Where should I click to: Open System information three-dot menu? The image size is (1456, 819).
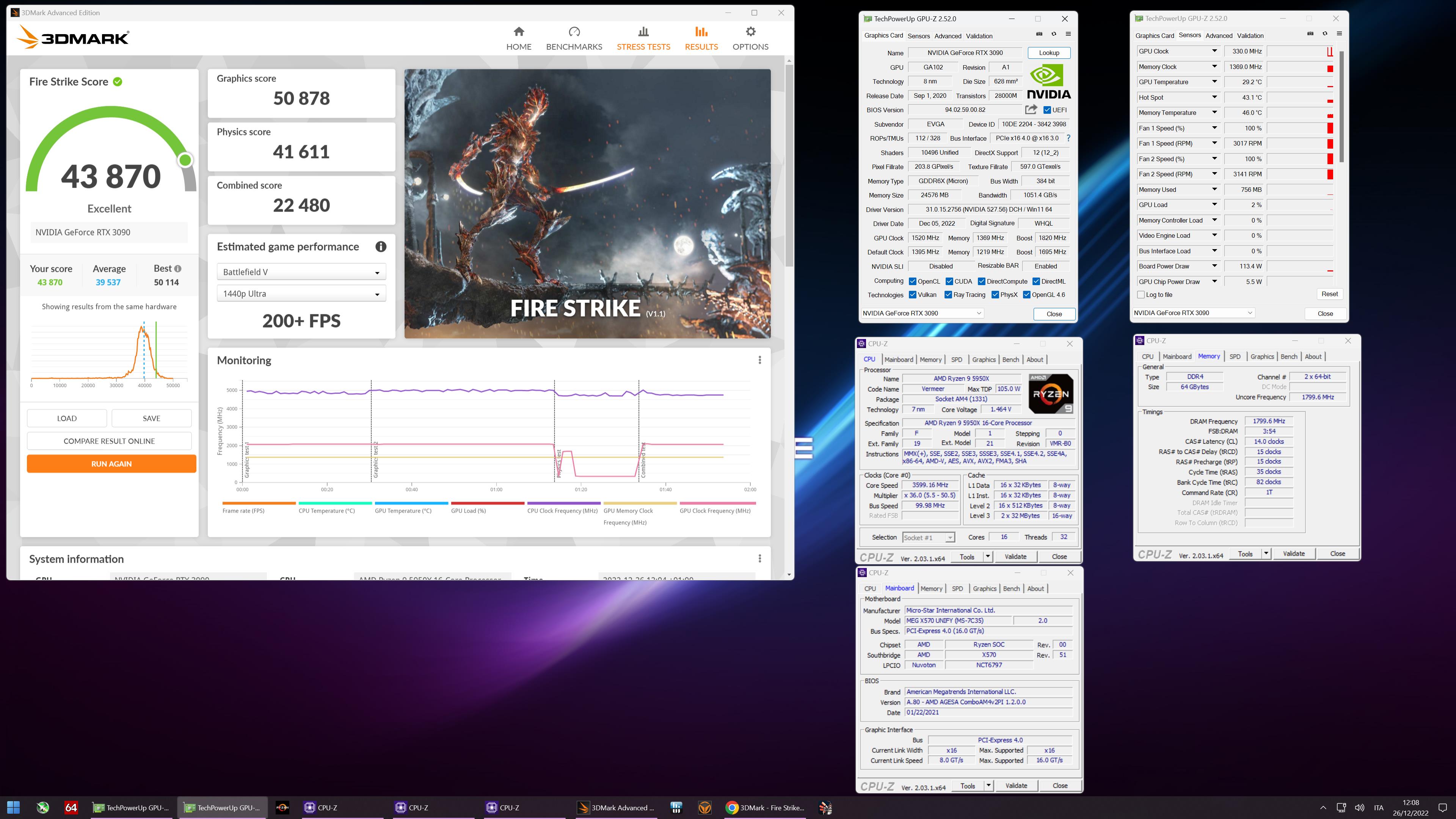pyautogui.click(x=759, y=559)
